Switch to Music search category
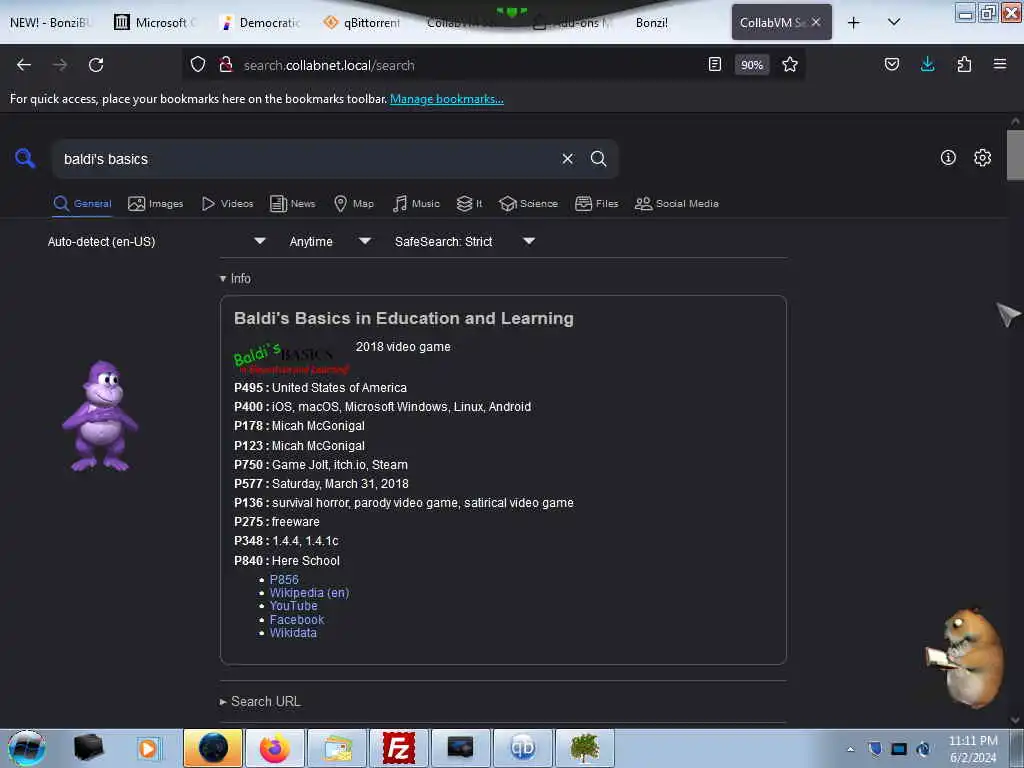 coord(416,204)
